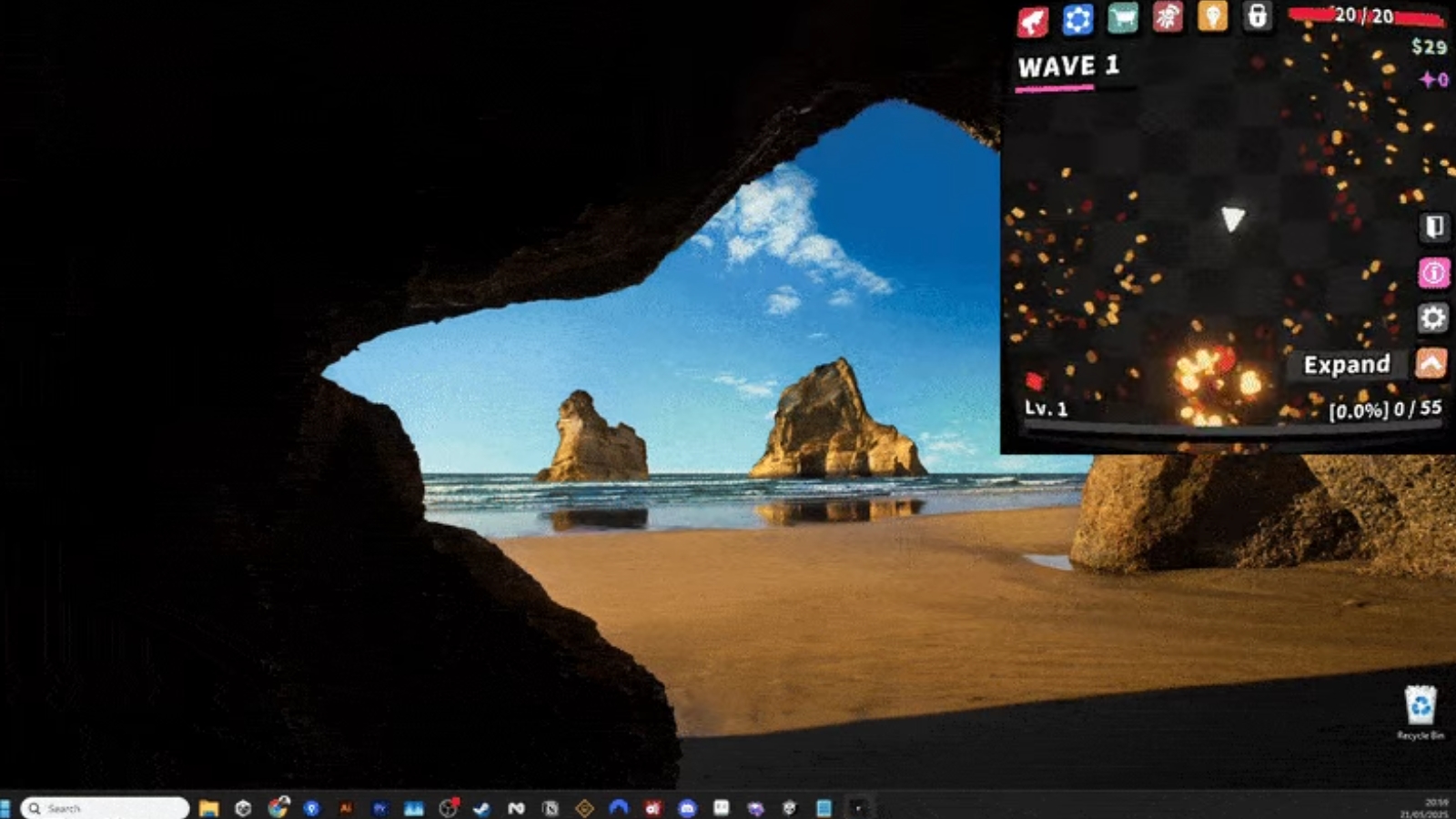Click the orange up-chevron expand arrow
Viewport: 1456px width, 819px height.
(1431, 364)
